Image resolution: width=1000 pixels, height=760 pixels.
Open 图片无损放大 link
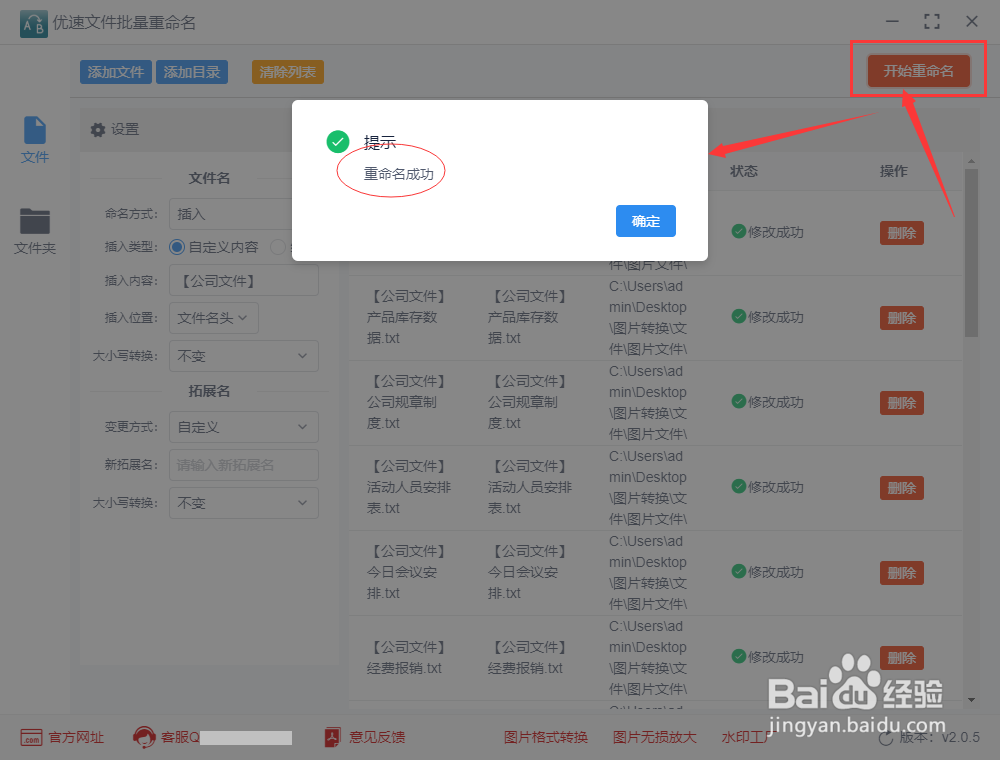(x=654, y=738)
